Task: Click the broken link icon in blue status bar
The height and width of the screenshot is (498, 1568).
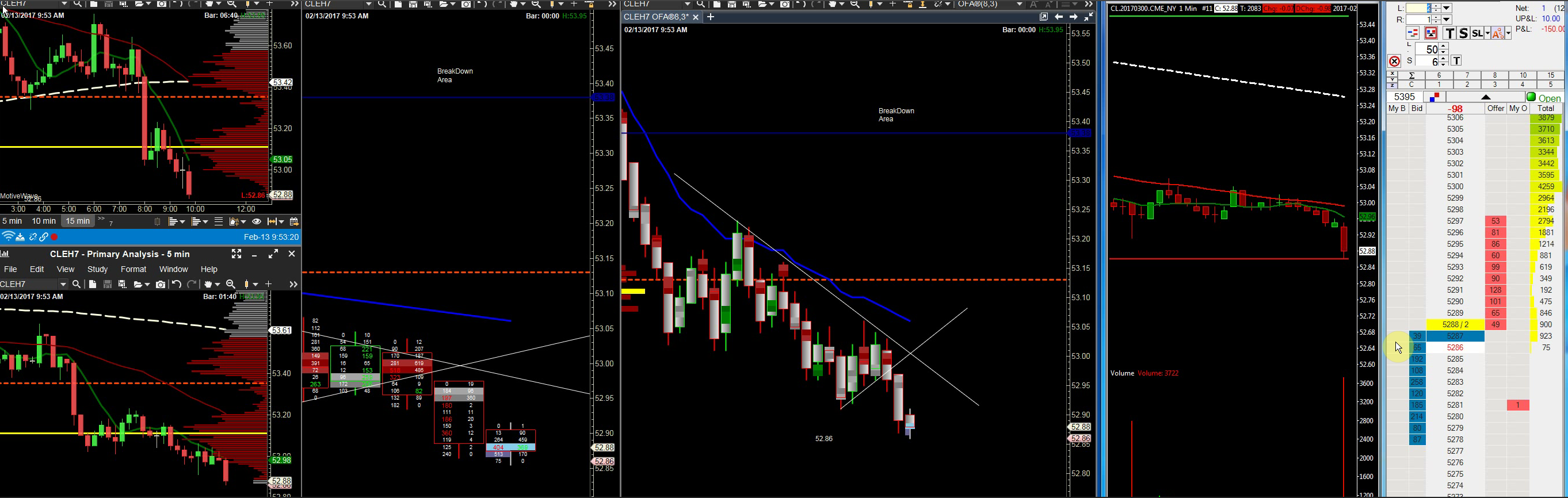Action: (33, 236)
